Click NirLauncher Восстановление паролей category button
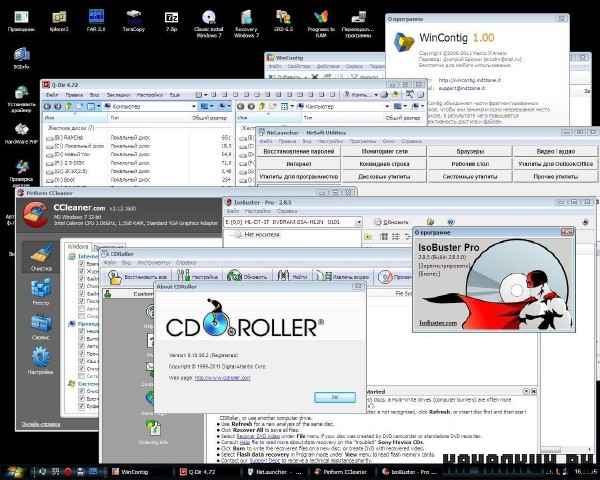This screenshot has width=600, height=480. click(298, 151)
